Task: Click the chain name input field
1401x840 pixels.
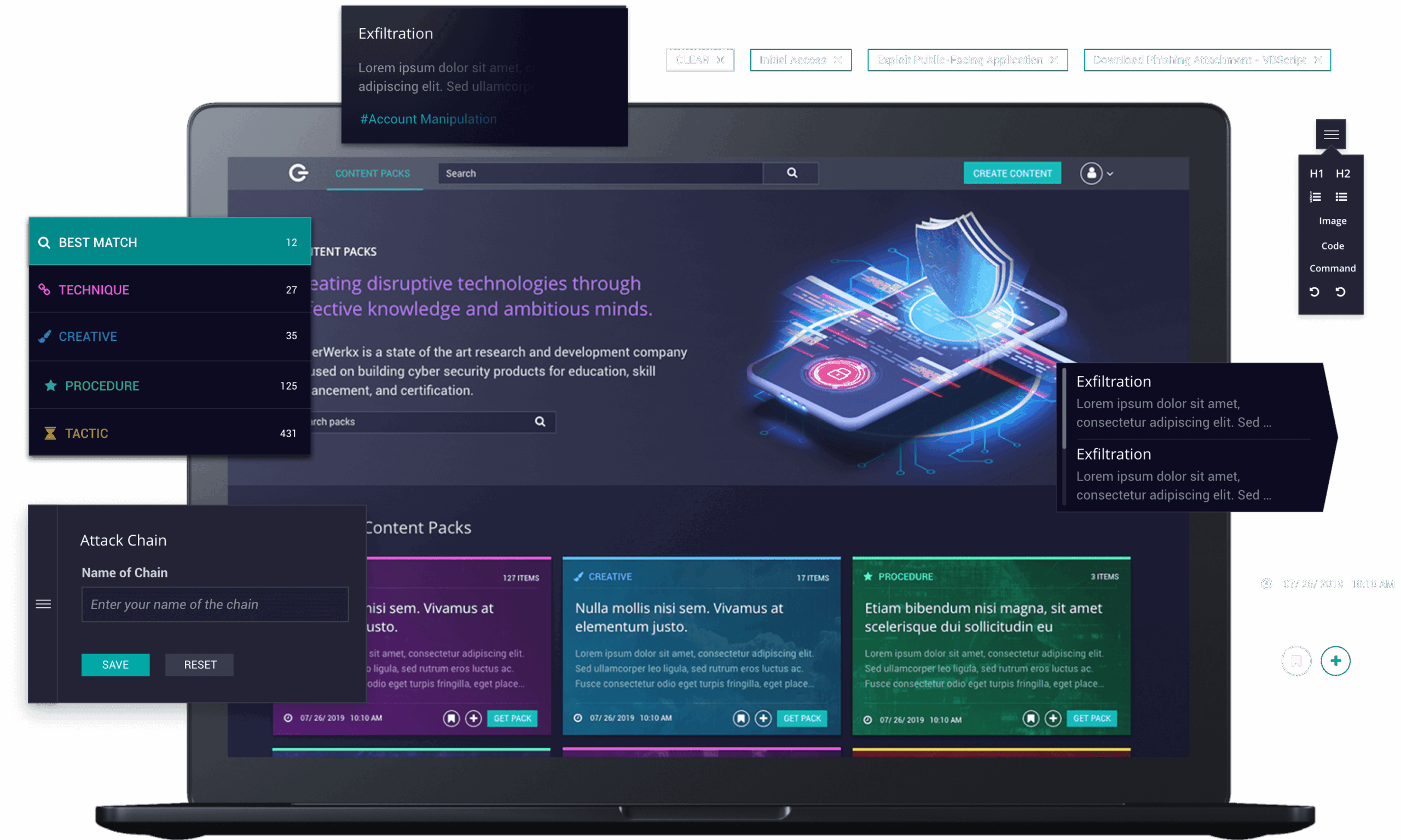Action: 215,604
